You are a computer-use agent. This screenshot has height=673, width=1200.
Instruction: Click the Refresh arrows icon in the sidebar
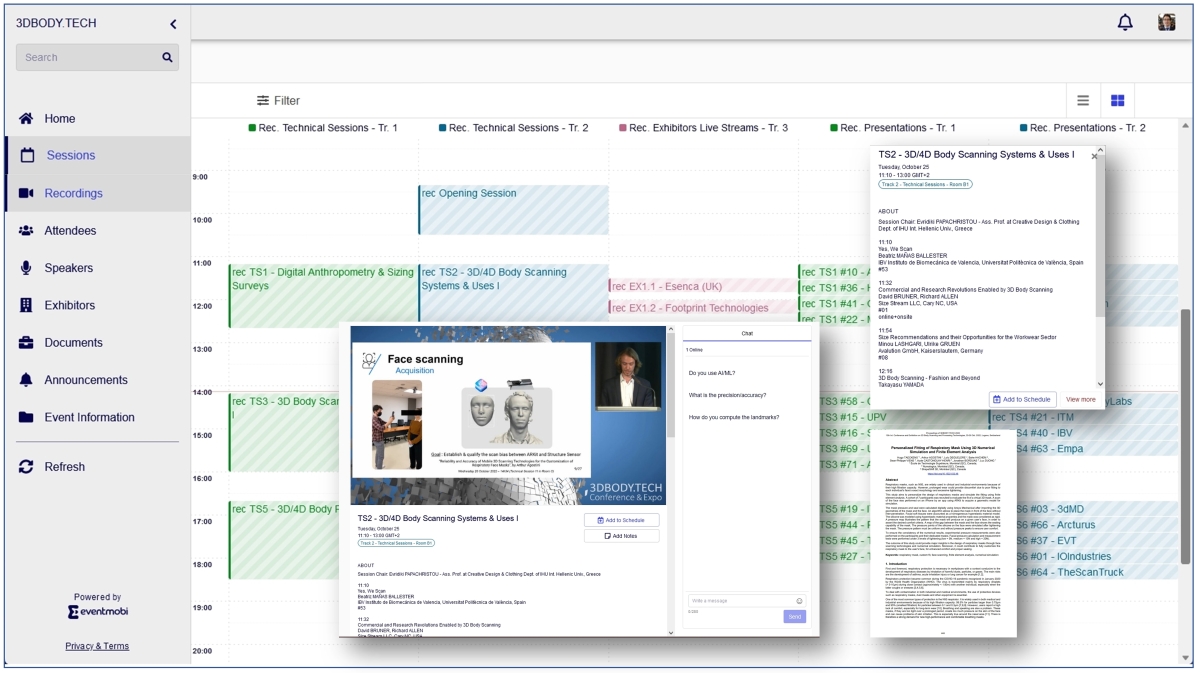pyautogui.click(x=26, y=467)
